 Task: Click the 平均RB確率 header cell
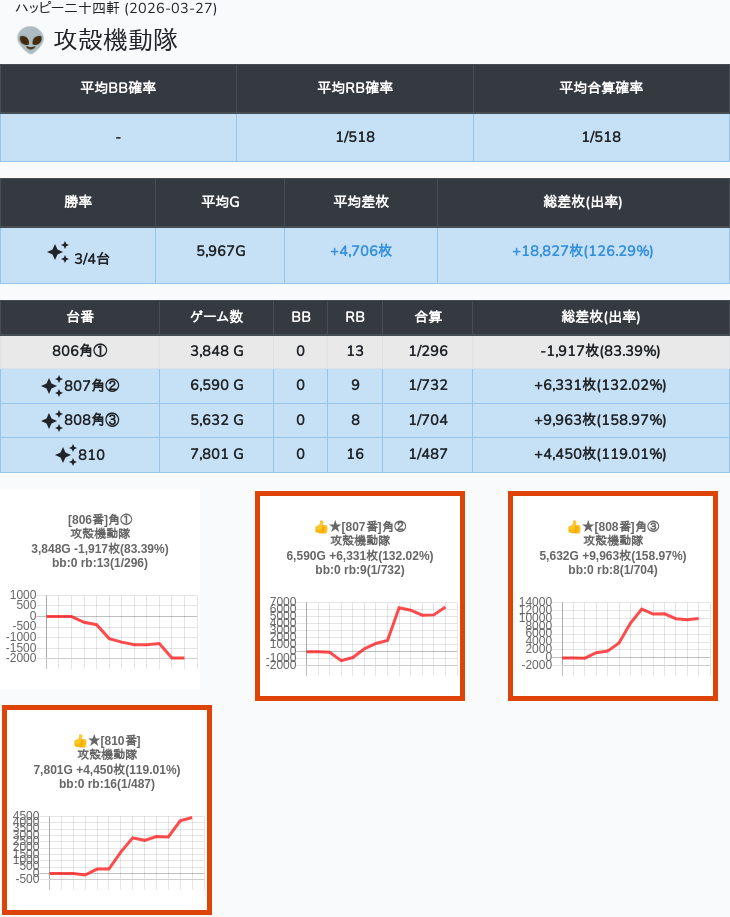(x=355, y=88)
